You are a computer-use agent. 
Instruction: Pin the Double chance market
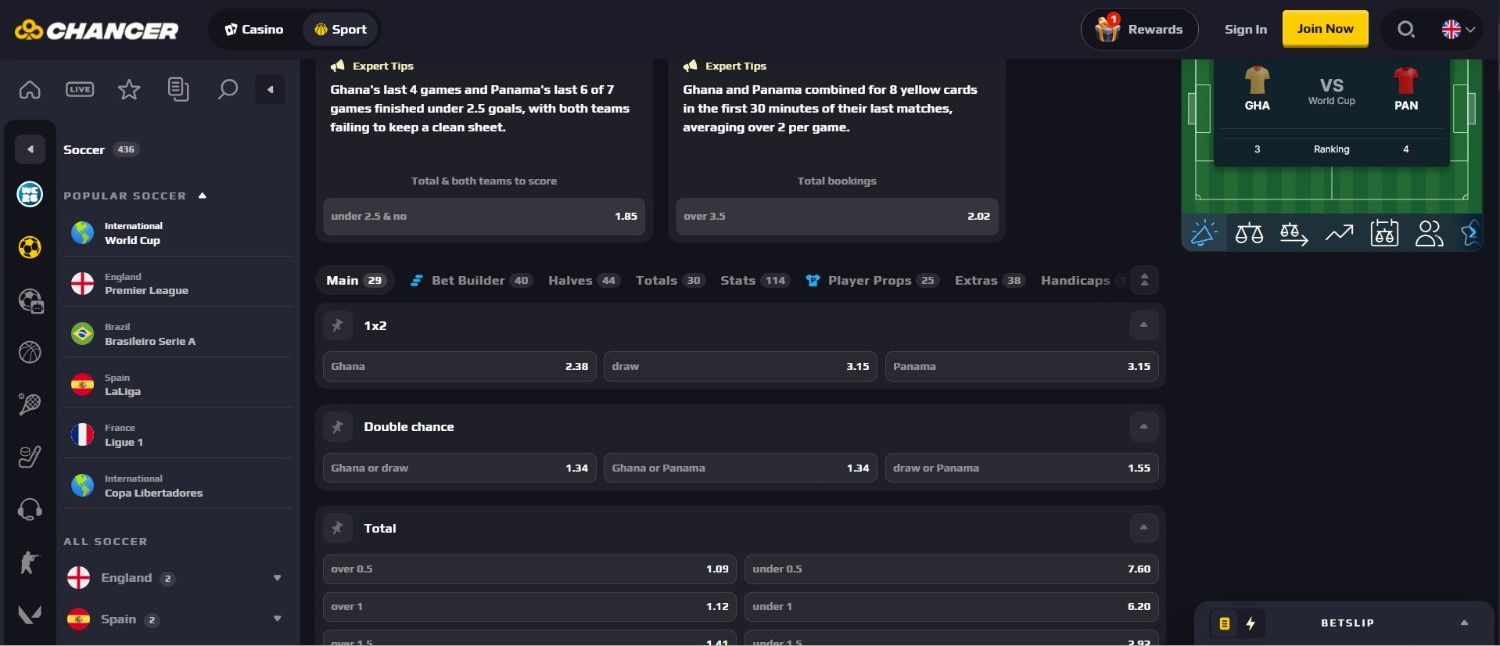click(337, 427)
